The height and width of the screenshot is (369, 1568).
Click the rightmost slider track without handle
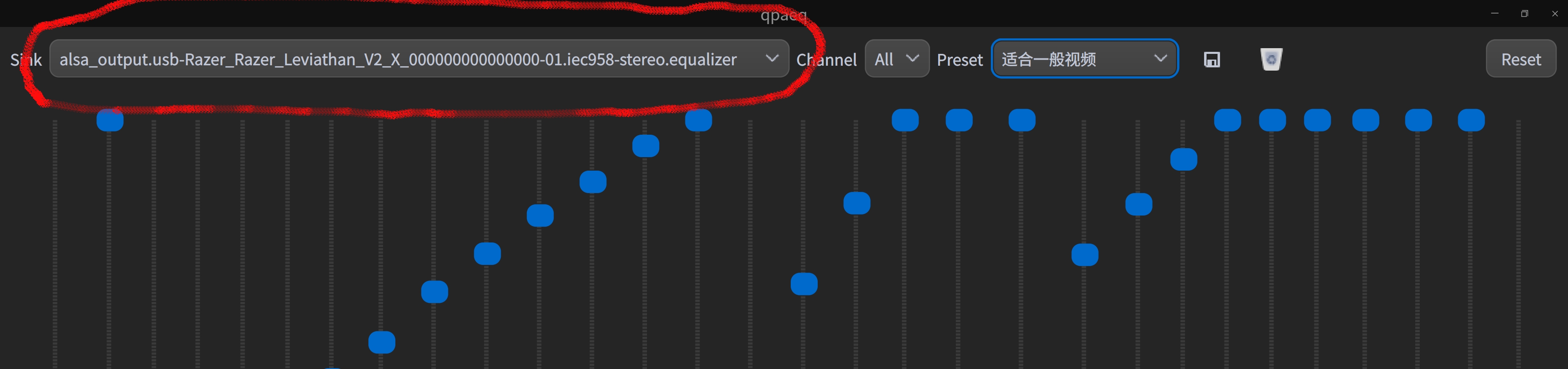click(1518, 243)
